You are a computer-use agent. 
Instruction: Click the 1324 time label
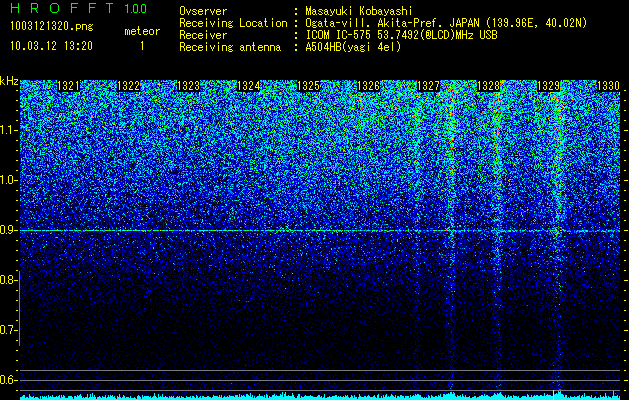click(x=248, y=86)
